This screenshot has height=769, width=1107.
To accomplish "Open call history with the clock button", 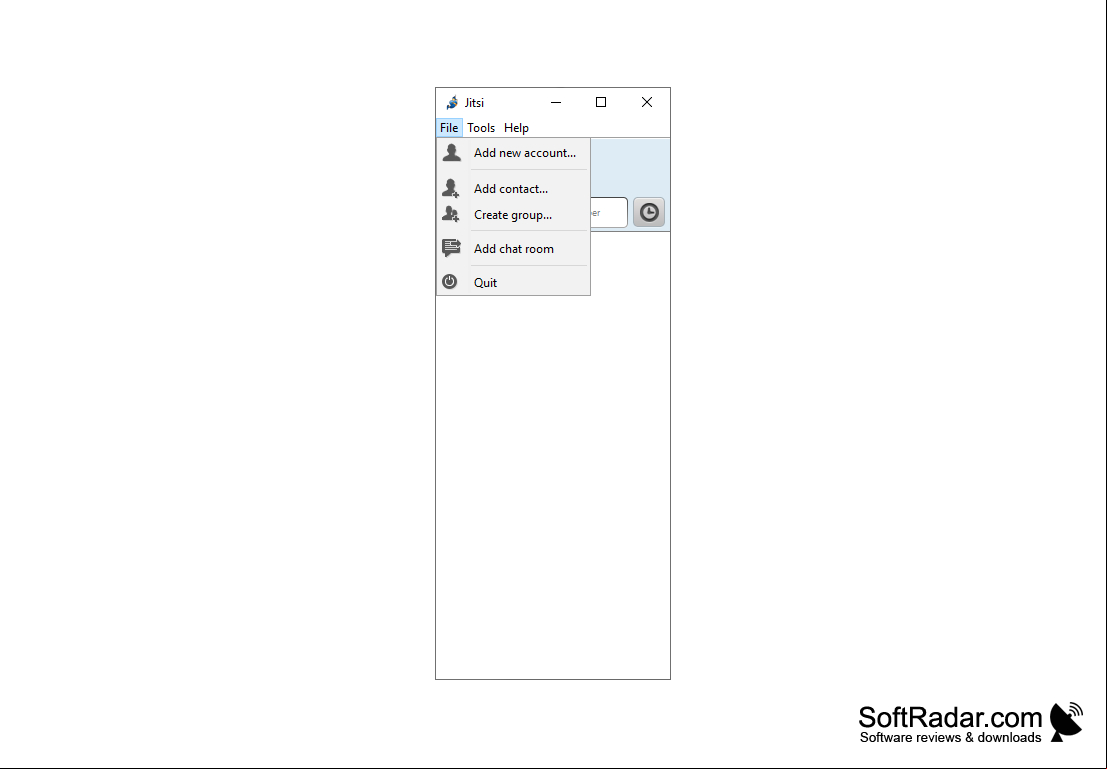I will 649,212.
